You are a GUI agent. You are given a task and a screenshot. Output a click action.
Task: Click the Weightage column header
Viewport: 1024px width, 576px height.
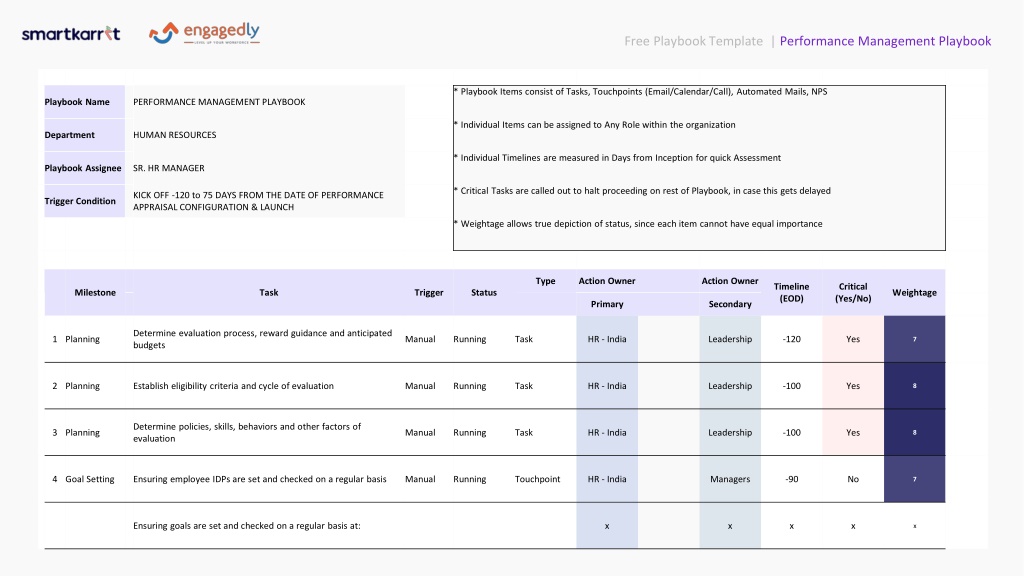(914, 293)
